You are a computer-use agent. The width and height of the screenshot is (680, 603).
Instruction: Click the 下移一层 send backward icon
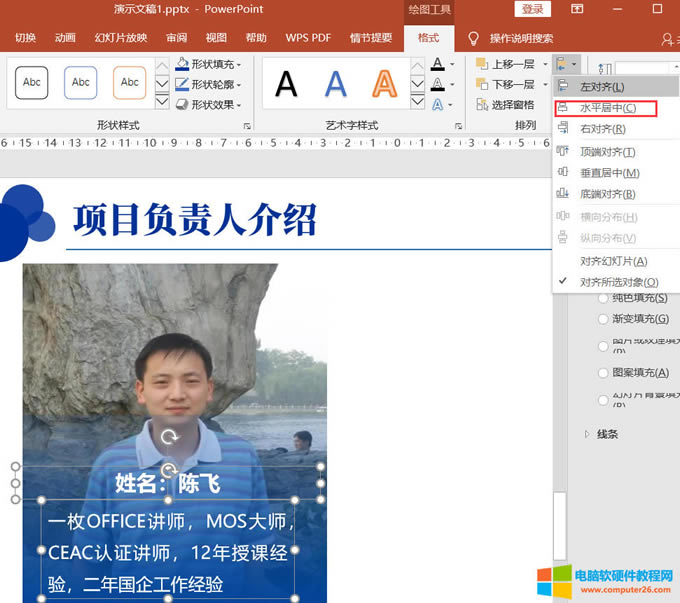pos(480,84)
